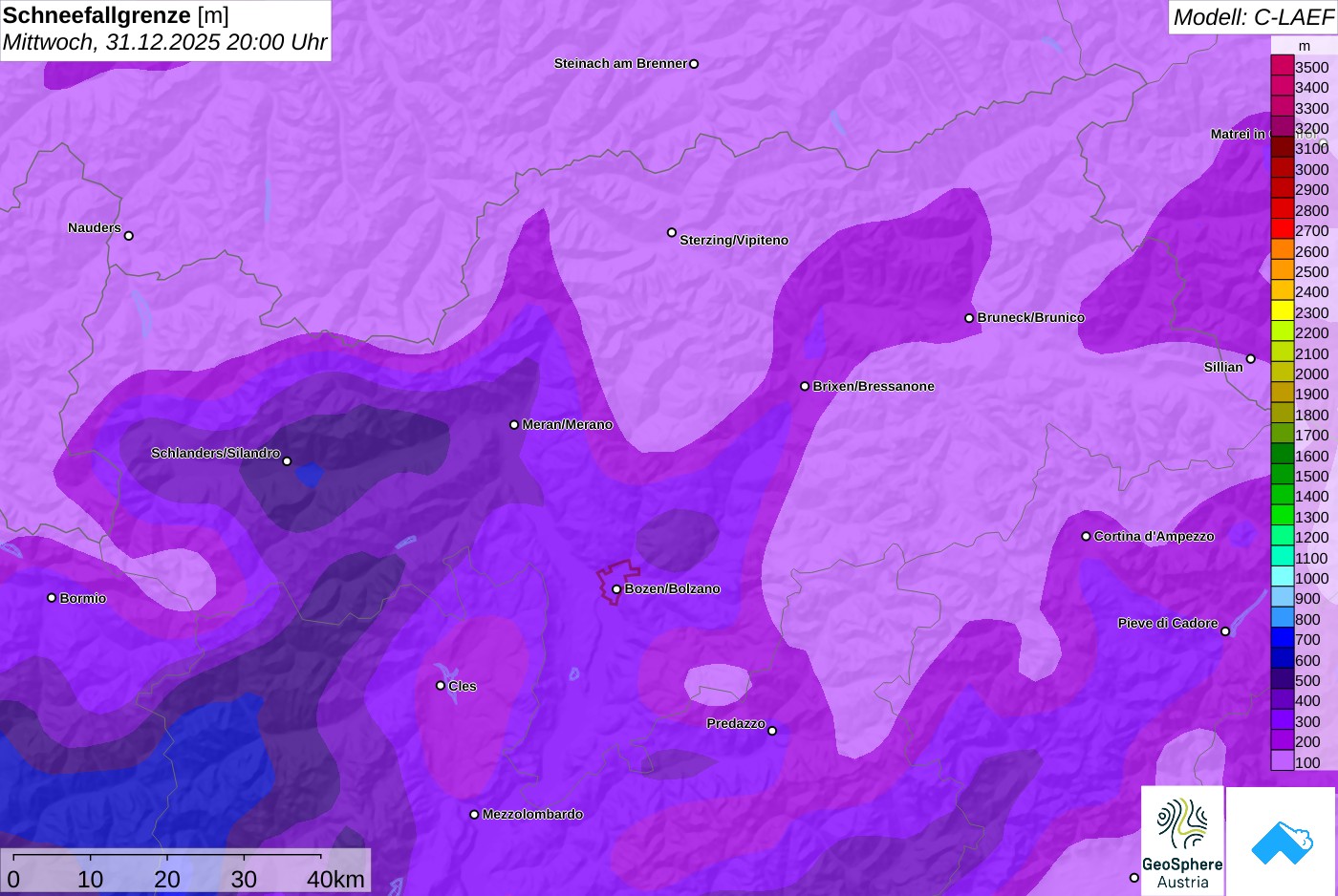Select the Sillian location marker
The width and height of the screenshot is (1338, 896).
[x=1250, y=359]
